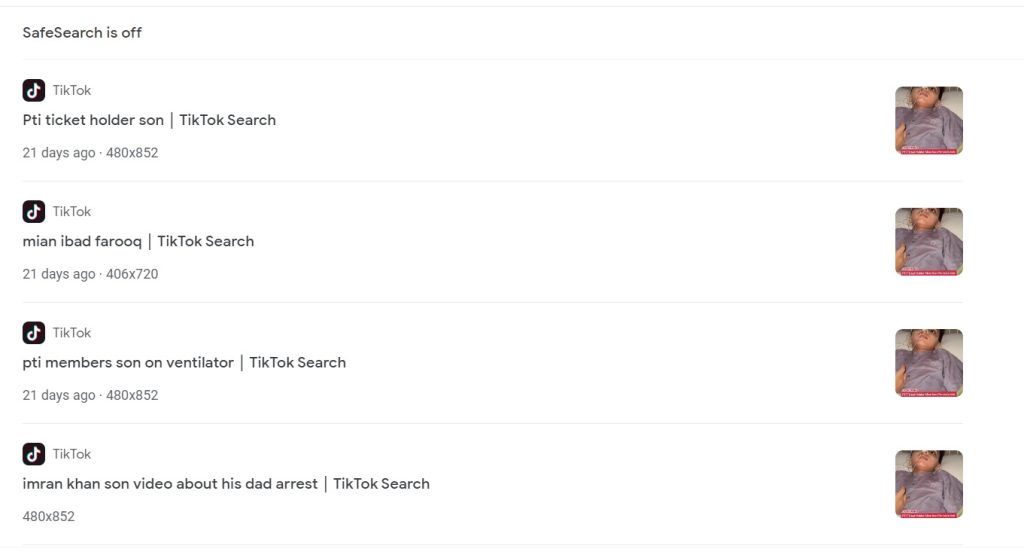Click 'TikTok' source name above 'pti members son' result
Image resolution: width=1024 pixels, height=558 pixels.
[x=72, y=333]
